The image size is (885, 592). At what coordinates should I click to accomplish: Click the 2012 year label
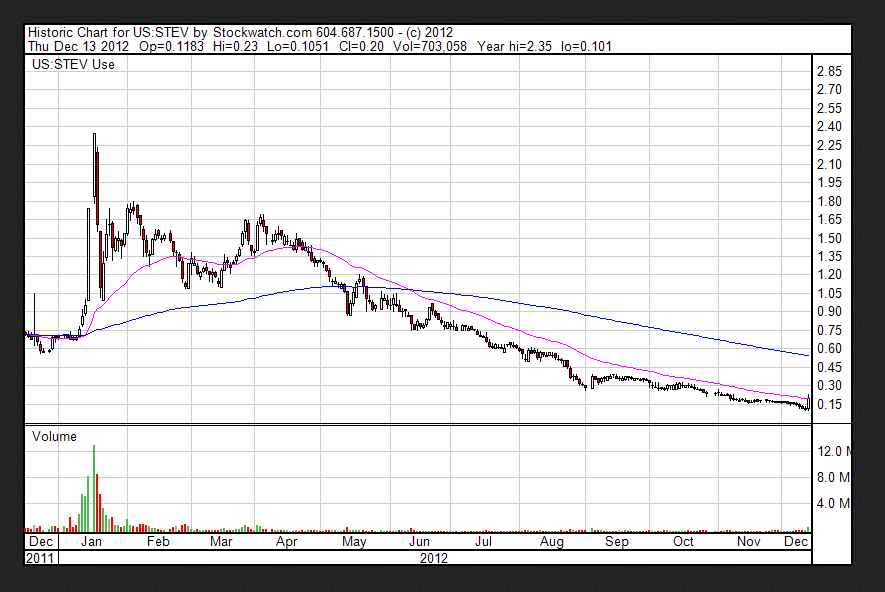(433, 558)
